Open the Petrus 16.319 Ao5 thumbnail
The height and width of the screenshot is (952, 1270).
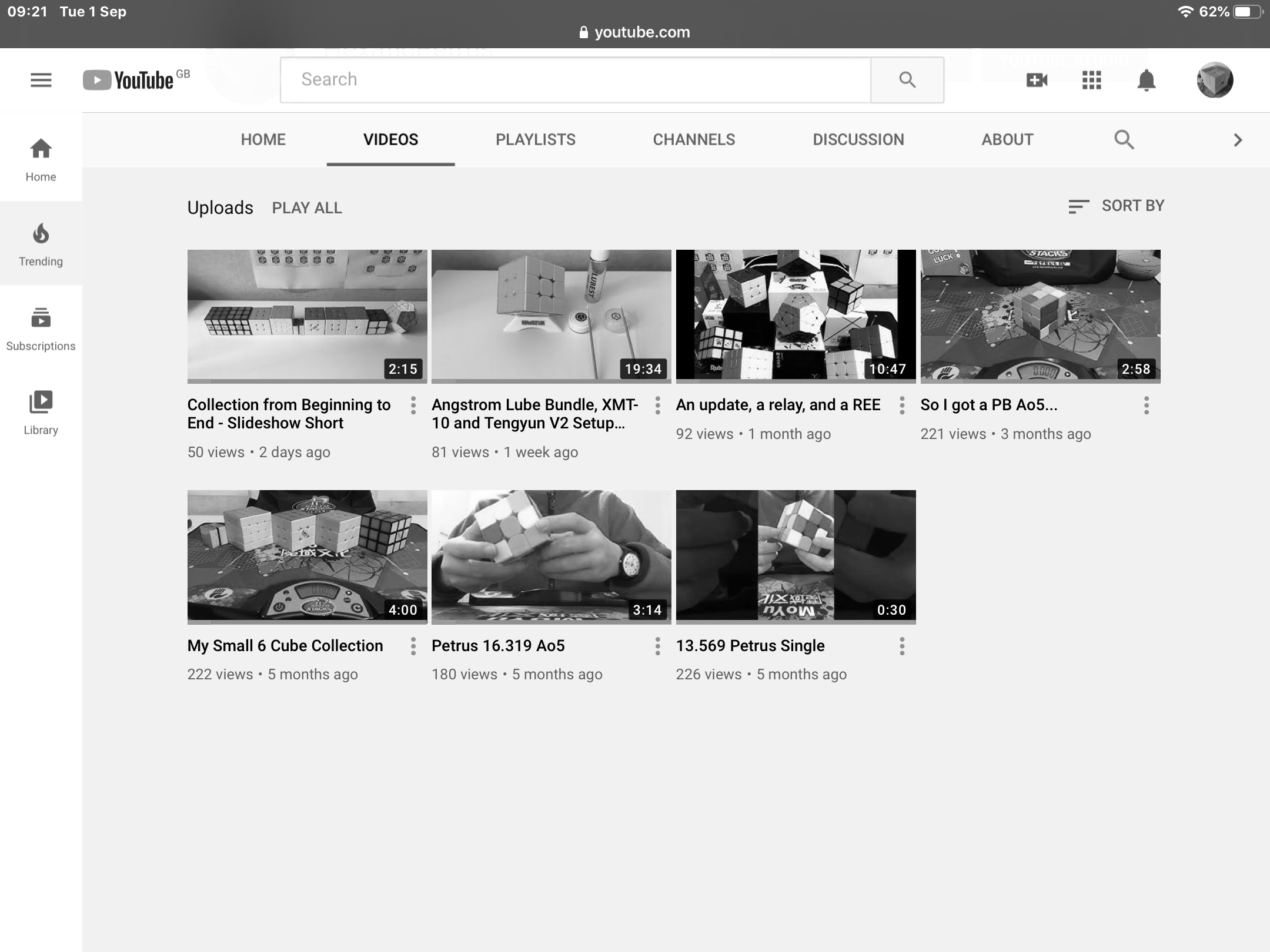click(x=552, y=557)
